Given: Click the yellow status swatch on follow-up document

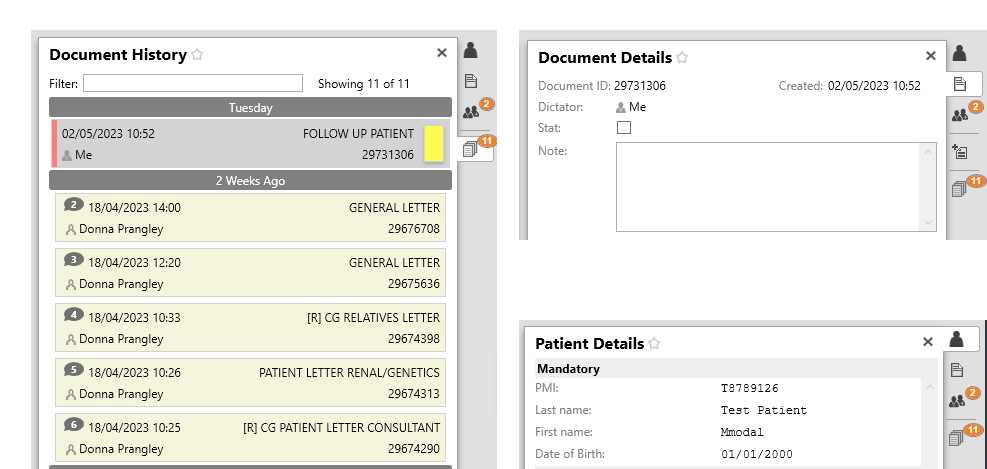Looking at the screenshot, I should click(x=434, y=144).
